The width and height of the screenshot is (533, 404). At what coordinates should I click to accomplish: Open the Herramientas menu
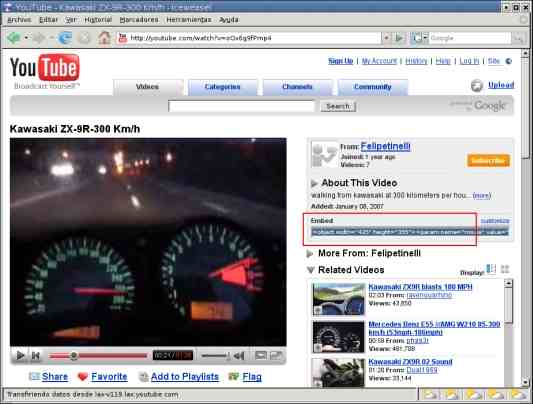click(x=189, y=20)
